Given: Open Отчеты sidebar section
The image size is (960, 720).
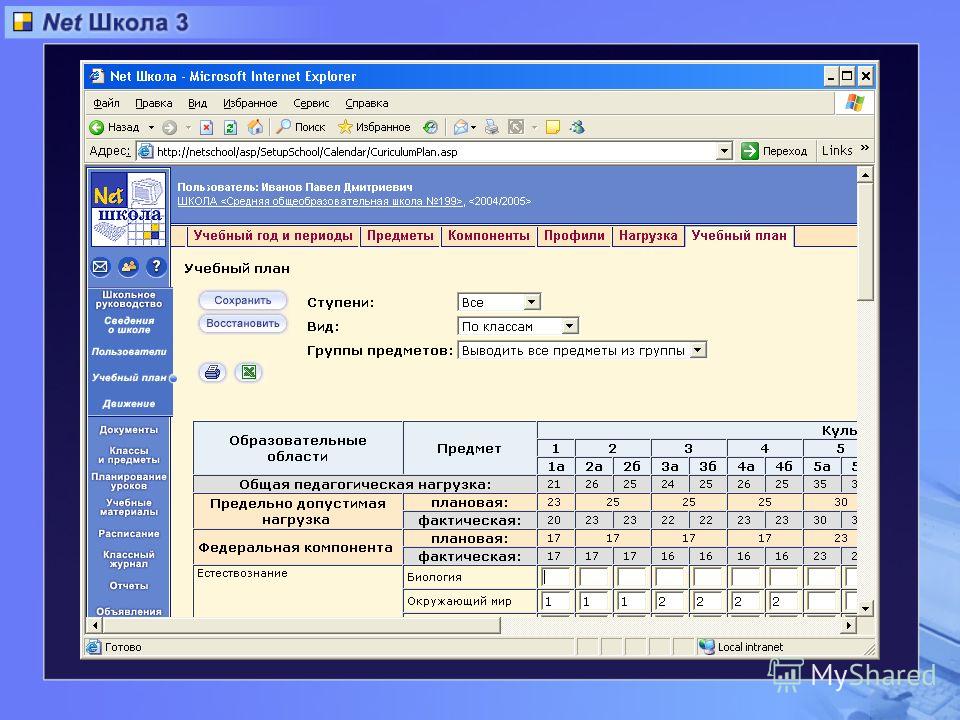Looking at the screenshot, I should click(129, 585).
